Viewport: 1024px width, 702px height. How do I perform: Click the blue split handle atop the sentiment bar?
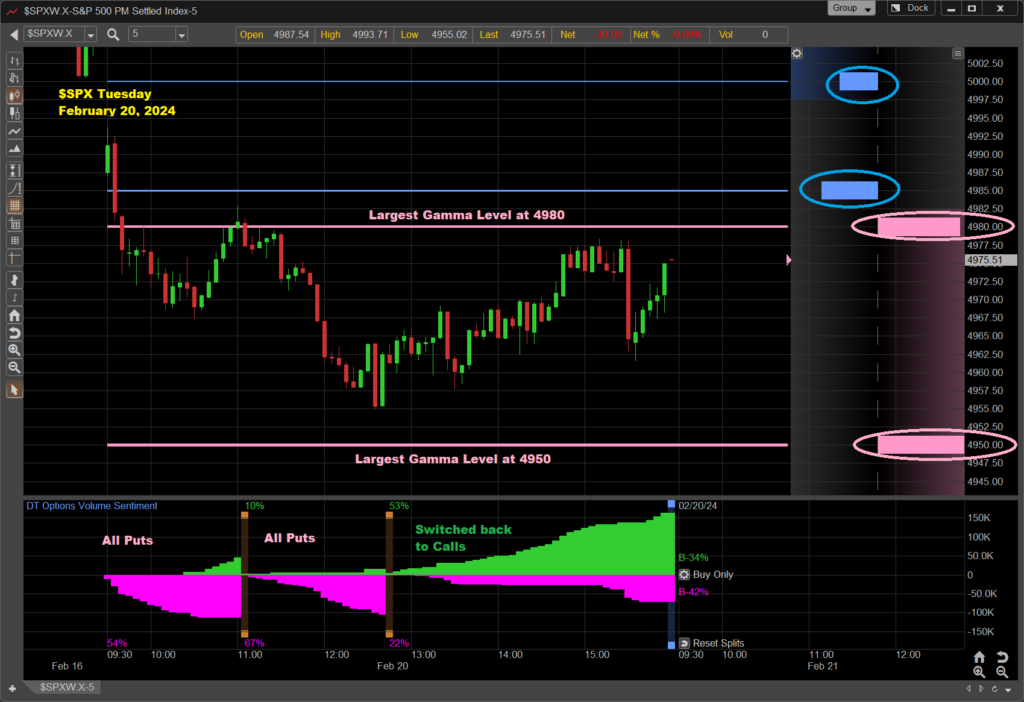[x=671, y=503]
